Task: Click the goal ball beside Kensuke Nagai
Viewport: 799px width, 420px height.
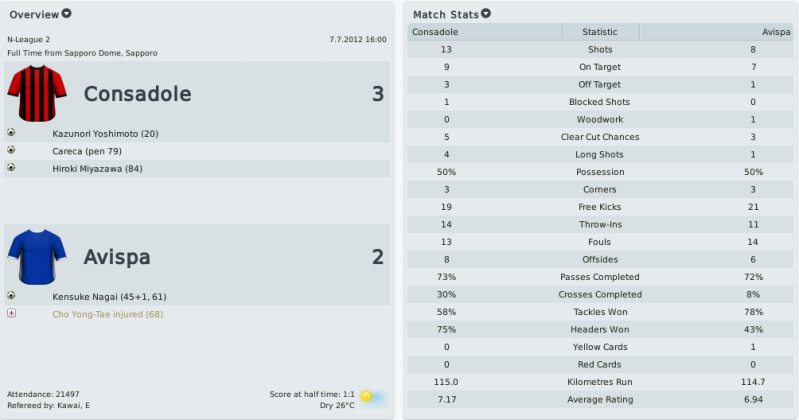Action: pyautogui.click(x=11, y=296)
